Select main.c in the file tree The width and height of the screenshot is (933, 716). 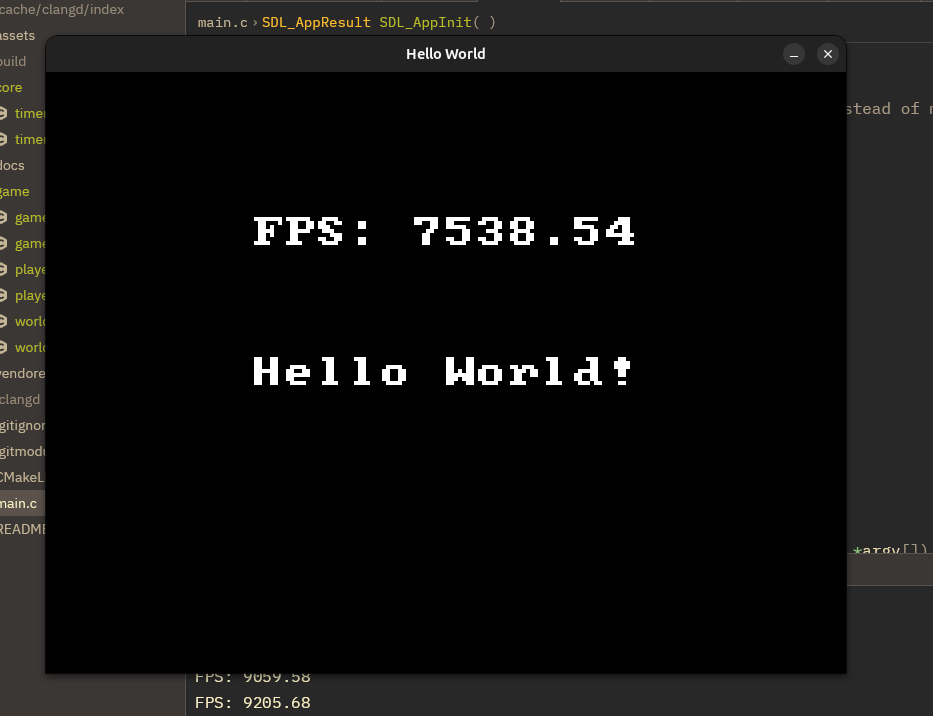coord(19,503)
